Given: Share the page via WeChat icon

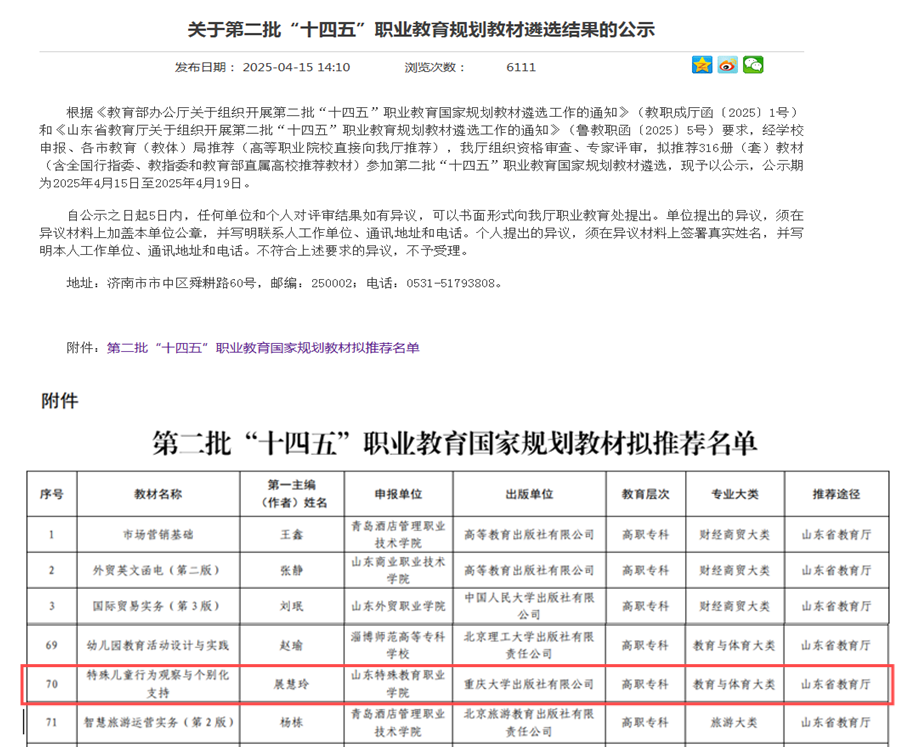Looking at the screenshot, I should click(x=752, y=65).
